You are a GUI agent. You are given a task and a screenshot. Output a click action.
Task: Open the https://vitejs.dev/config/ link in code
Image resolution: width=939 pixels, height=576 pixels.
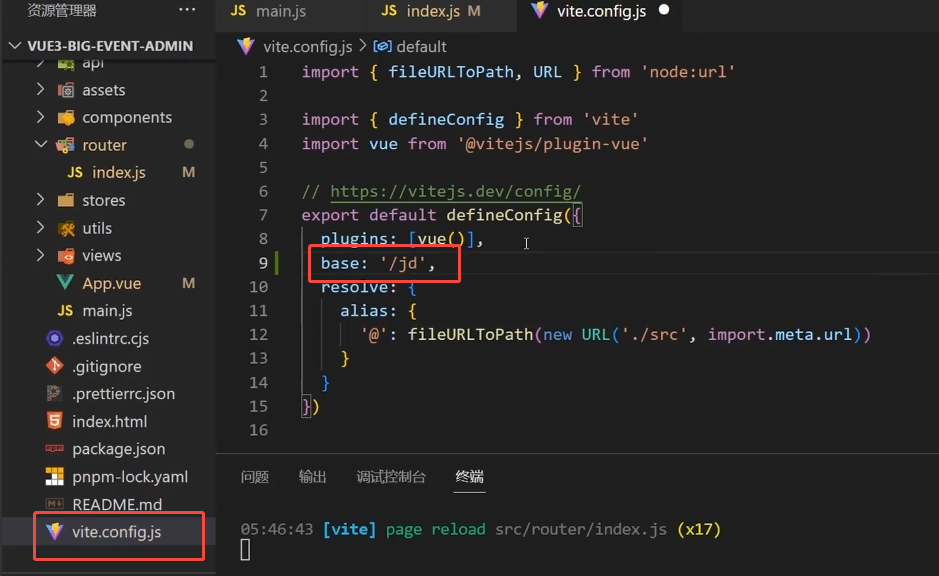click(x=455, y=192)
